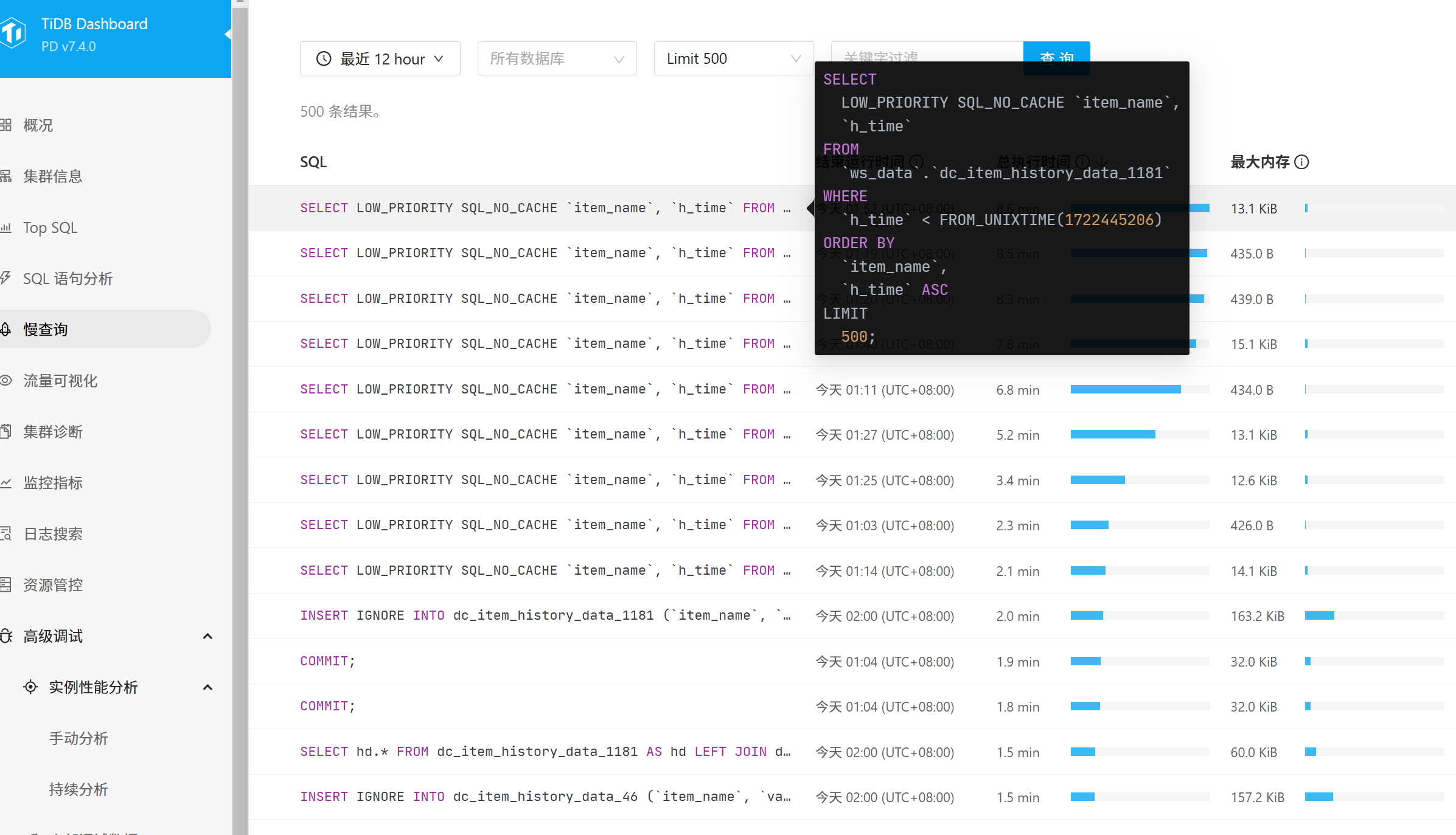Screen dimensions: 1456x835
Task: Open the INSERT IGNORE INTO dc_item_history_data_46 query
Action: (x=545, y=797)
